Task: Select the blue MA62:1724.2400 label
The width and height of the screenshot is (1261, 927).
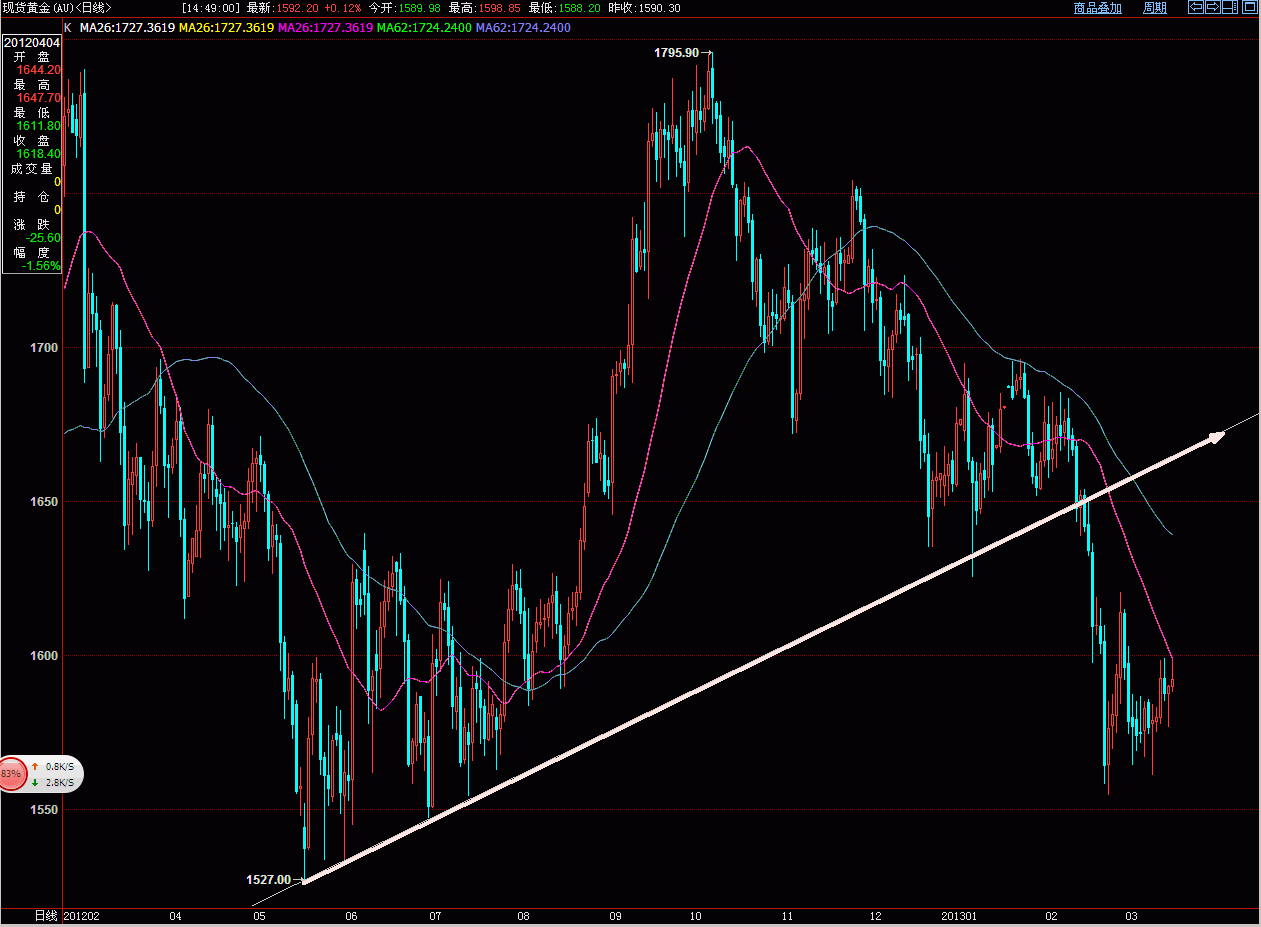Action: [523, 27]
